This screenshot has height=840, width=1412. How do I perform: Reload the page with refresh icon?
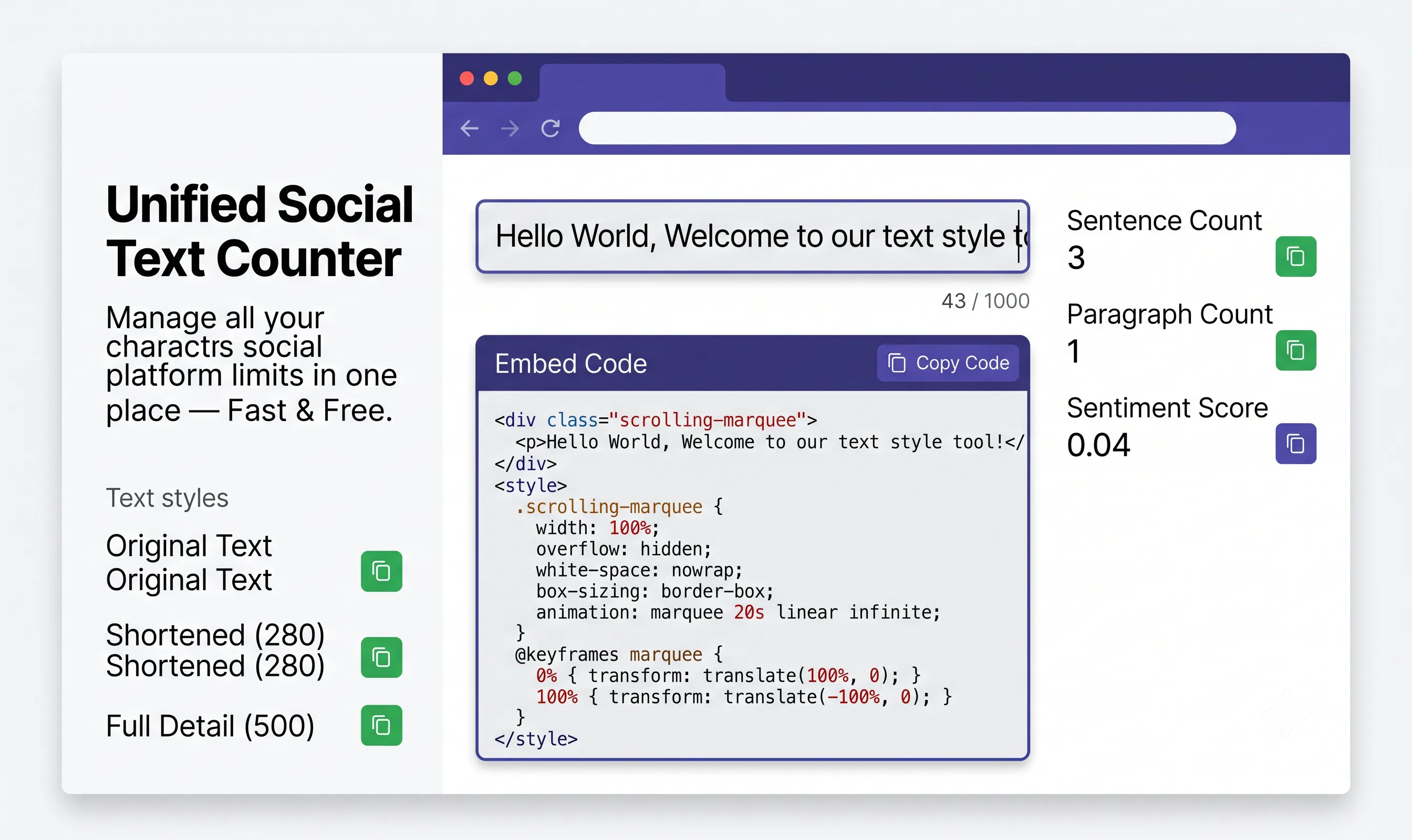coord(551,129)
